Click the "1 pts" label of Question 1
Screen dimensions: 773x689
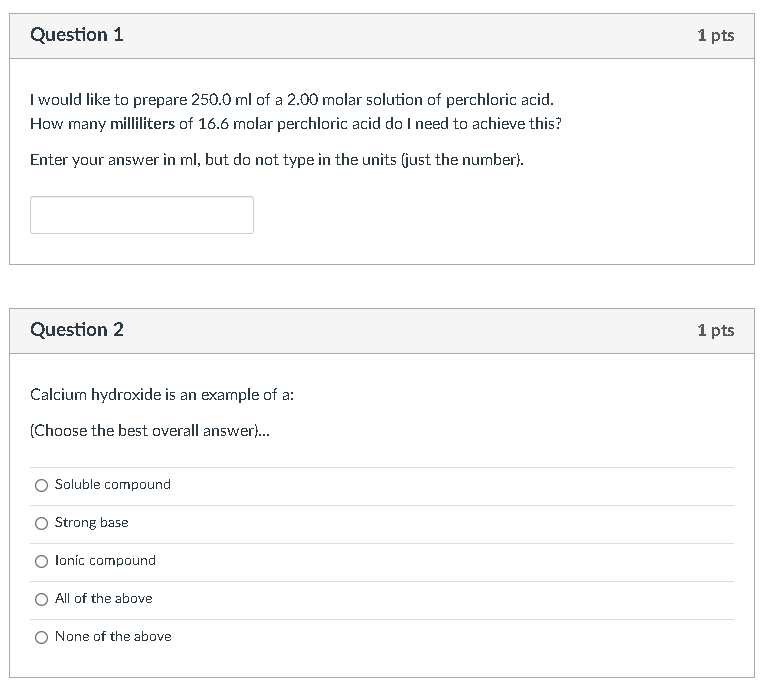tap(715, 36)
